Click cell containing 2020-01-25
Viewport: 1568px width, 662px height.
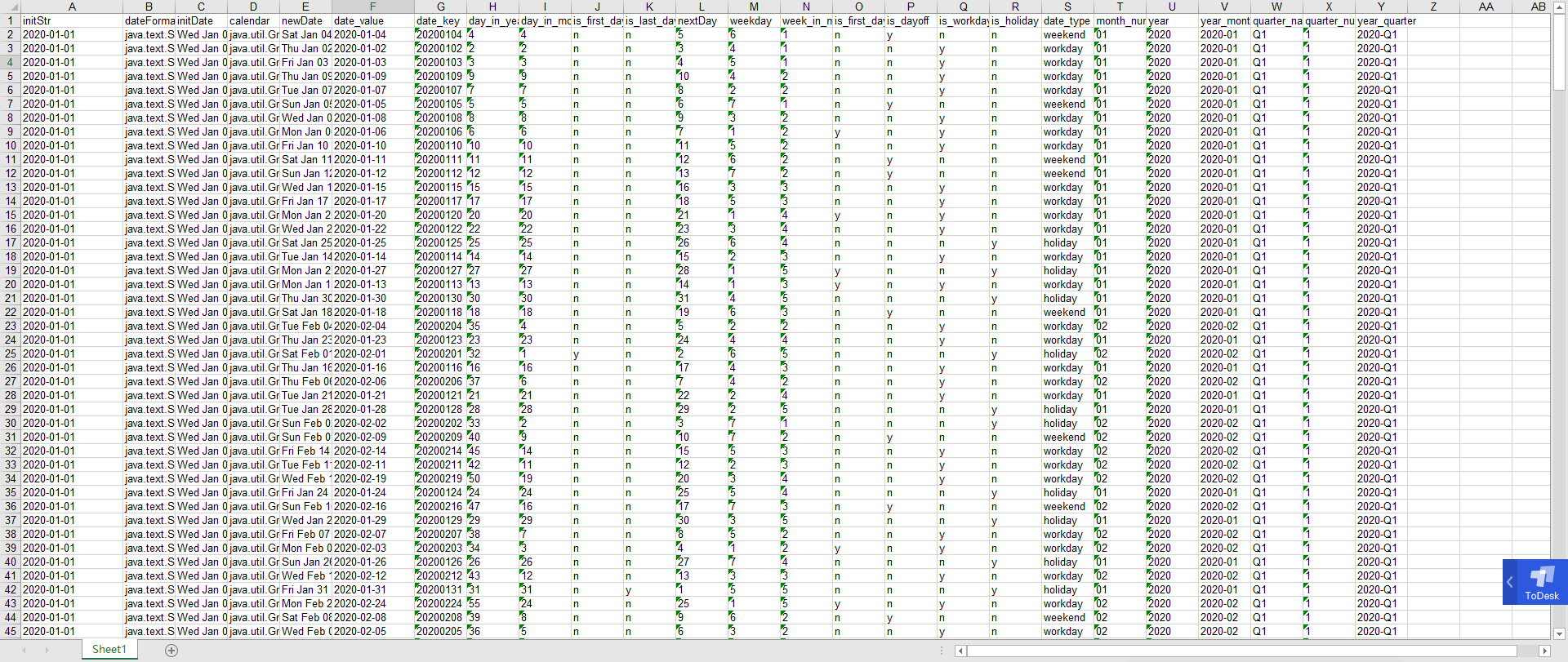coord(372,242)
